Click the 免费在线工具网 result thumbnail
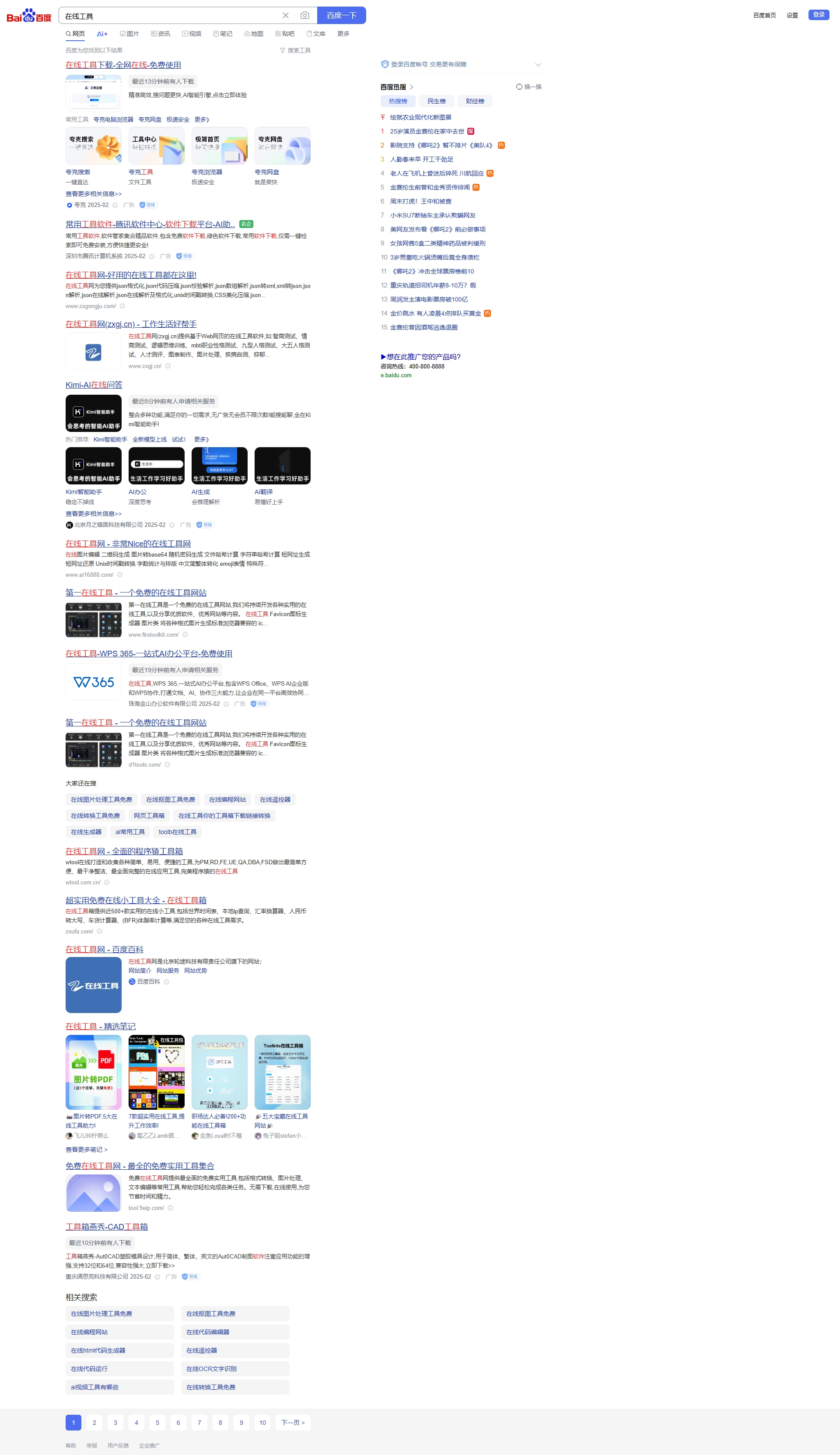Screen dimensions: 840x1455 94,1193
